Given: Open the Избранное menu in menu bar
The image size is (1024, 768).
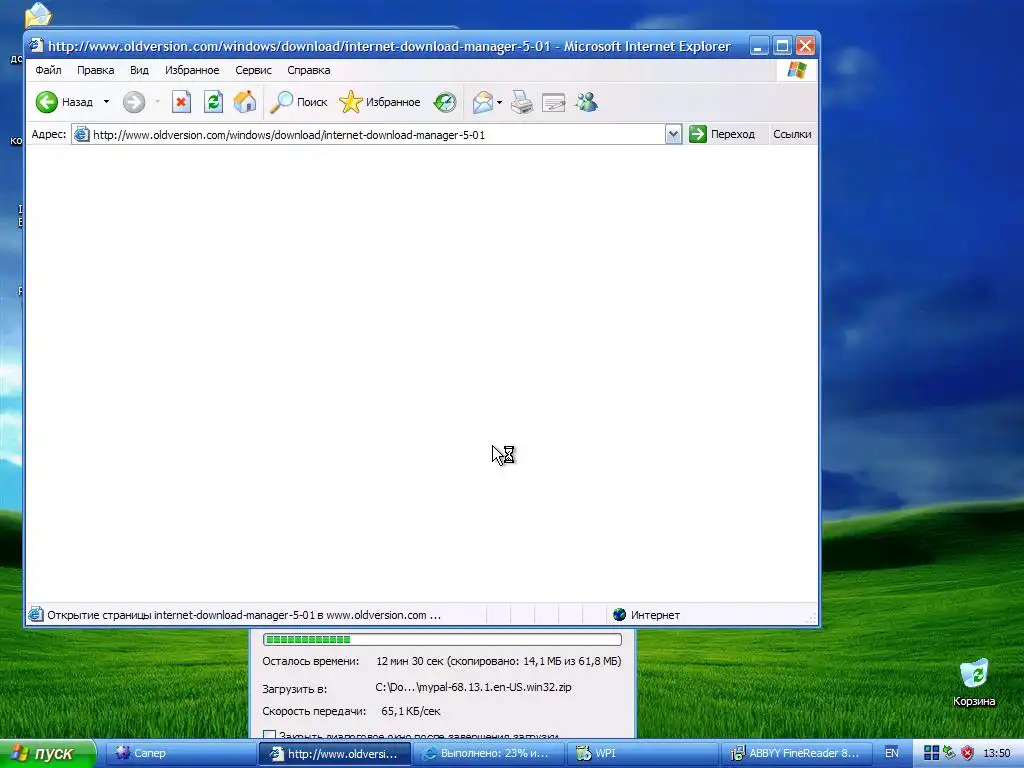Looking at the screenshot, I should tap(192, 70).
